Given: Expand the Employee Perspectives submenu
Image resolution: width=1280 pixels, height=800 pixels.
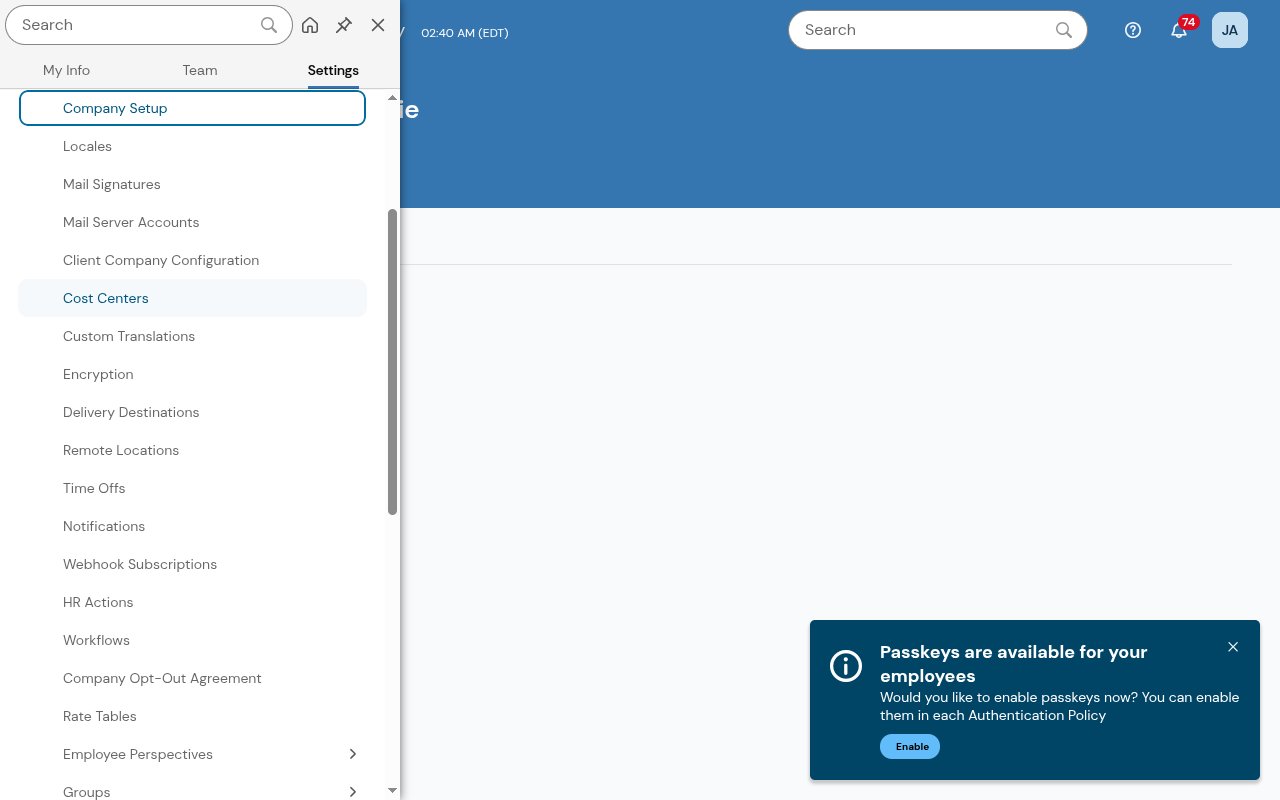Looking at the screenshot, I should coord(353,754).
